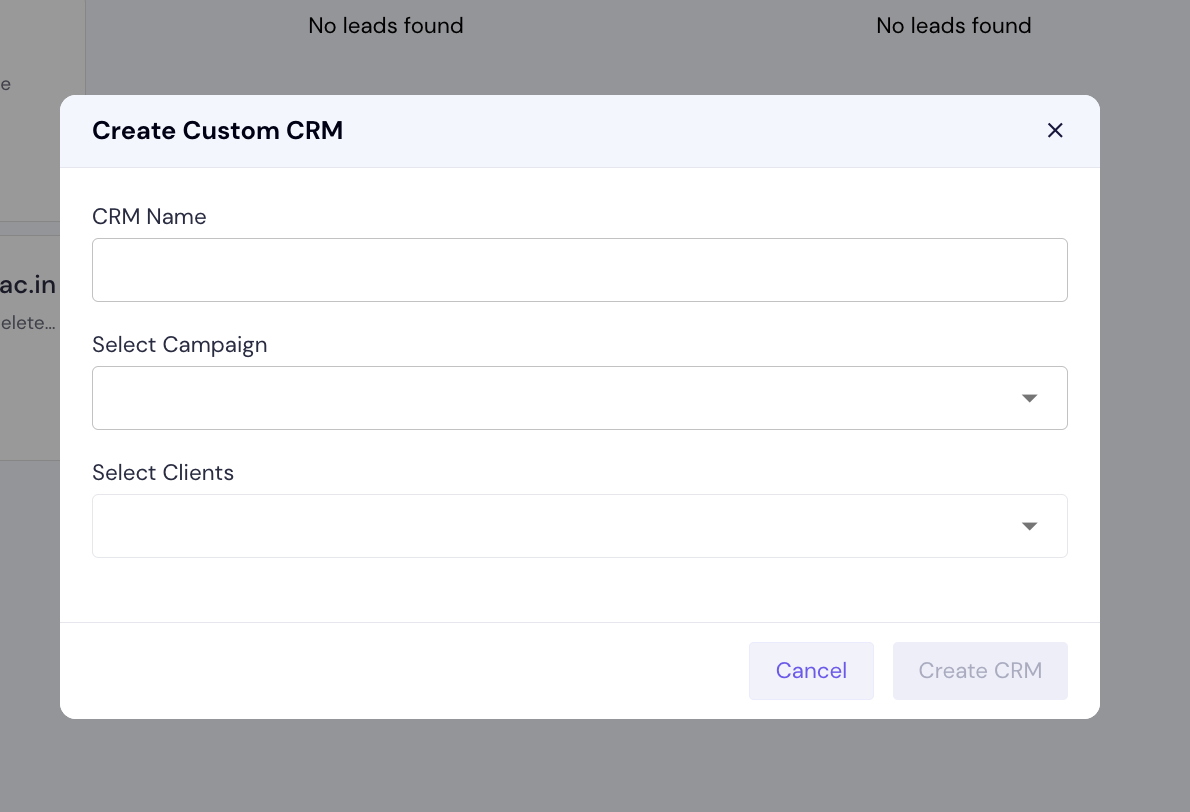The image size is (1190, 812).
Task: Click the dialog footer left of Cancel
Action: pos(402,671)
